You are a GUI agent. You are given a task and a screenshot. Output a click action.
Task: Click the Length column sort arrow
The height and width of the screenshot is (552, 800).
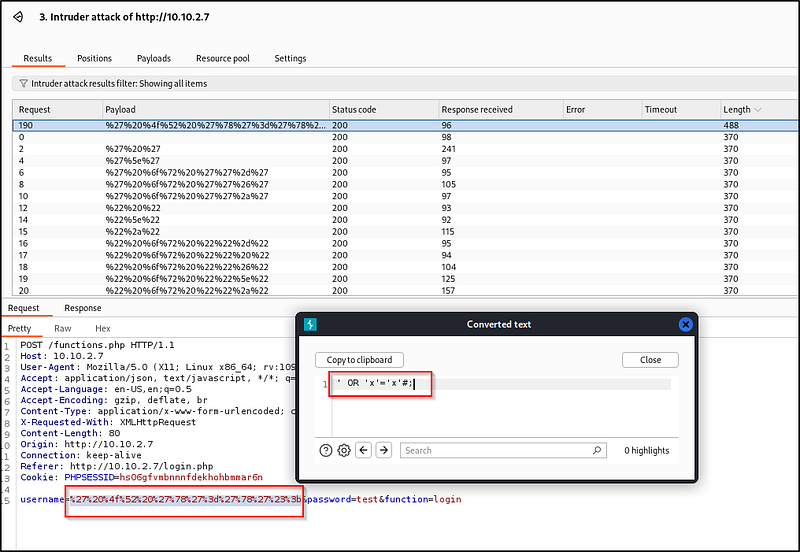[x=757, y=110]
